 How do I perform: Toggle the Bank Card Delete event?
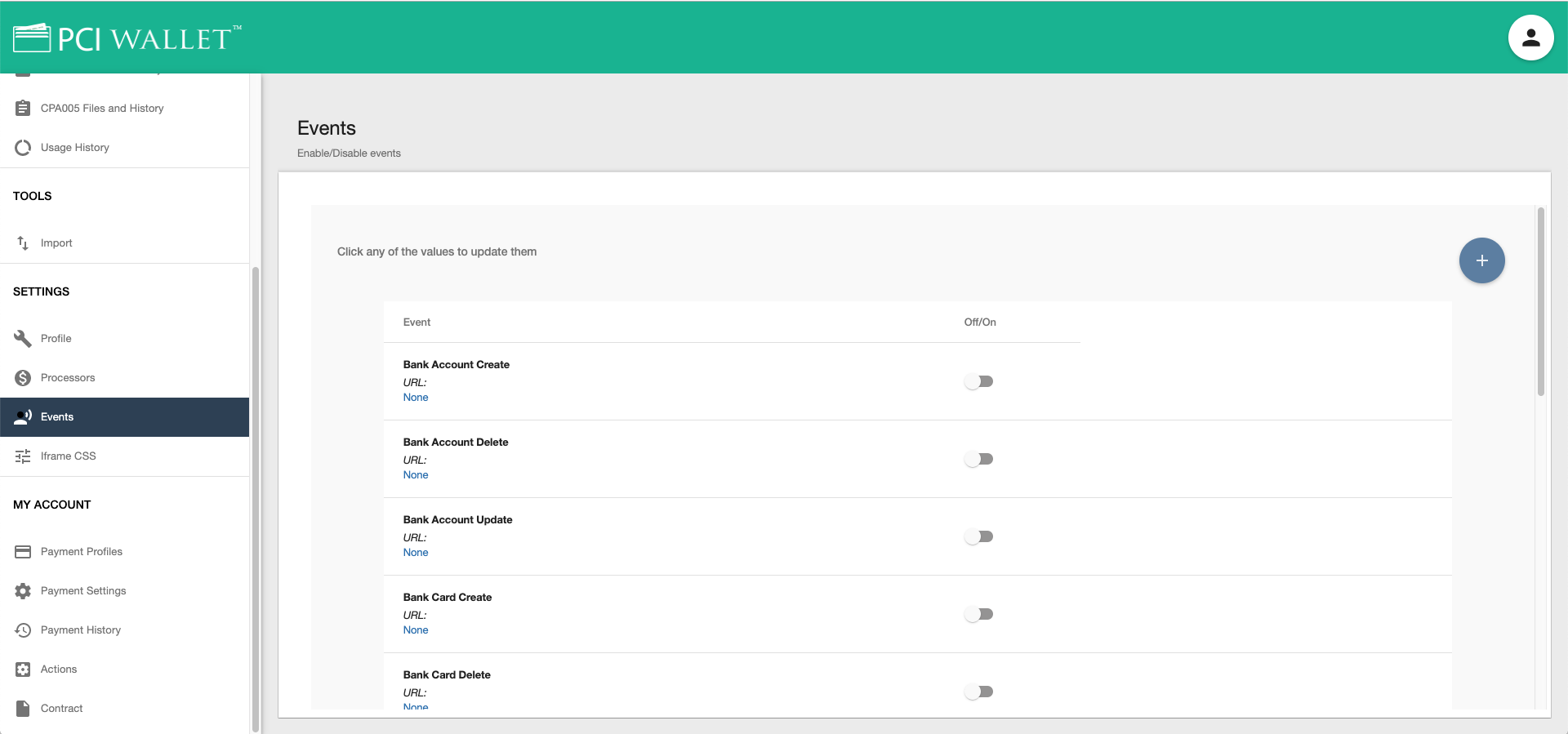(978, 692)
